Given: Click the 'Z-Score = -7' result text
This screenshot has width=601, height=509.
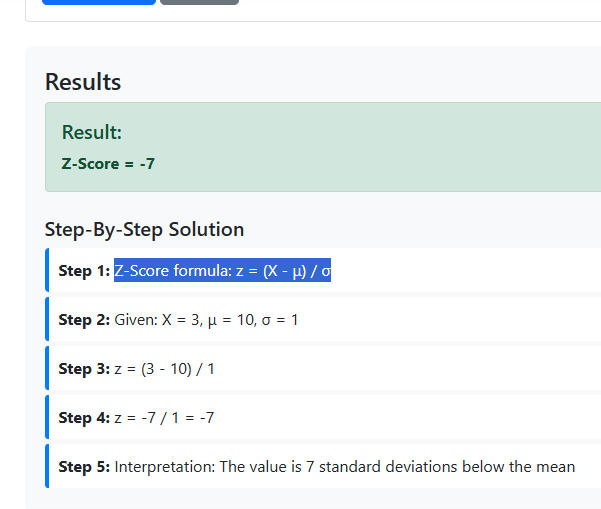Looking at the screenshot, I should coord(108,163).
